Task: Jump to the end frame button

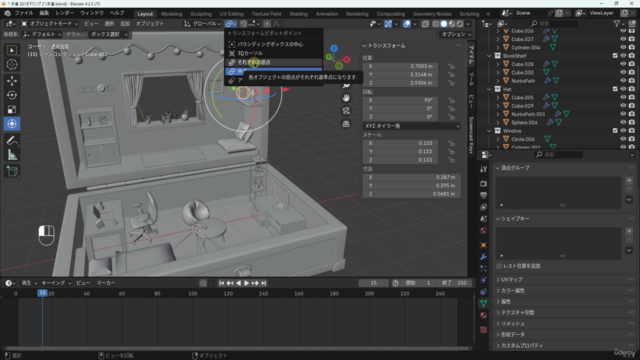Action: point(264,283)
